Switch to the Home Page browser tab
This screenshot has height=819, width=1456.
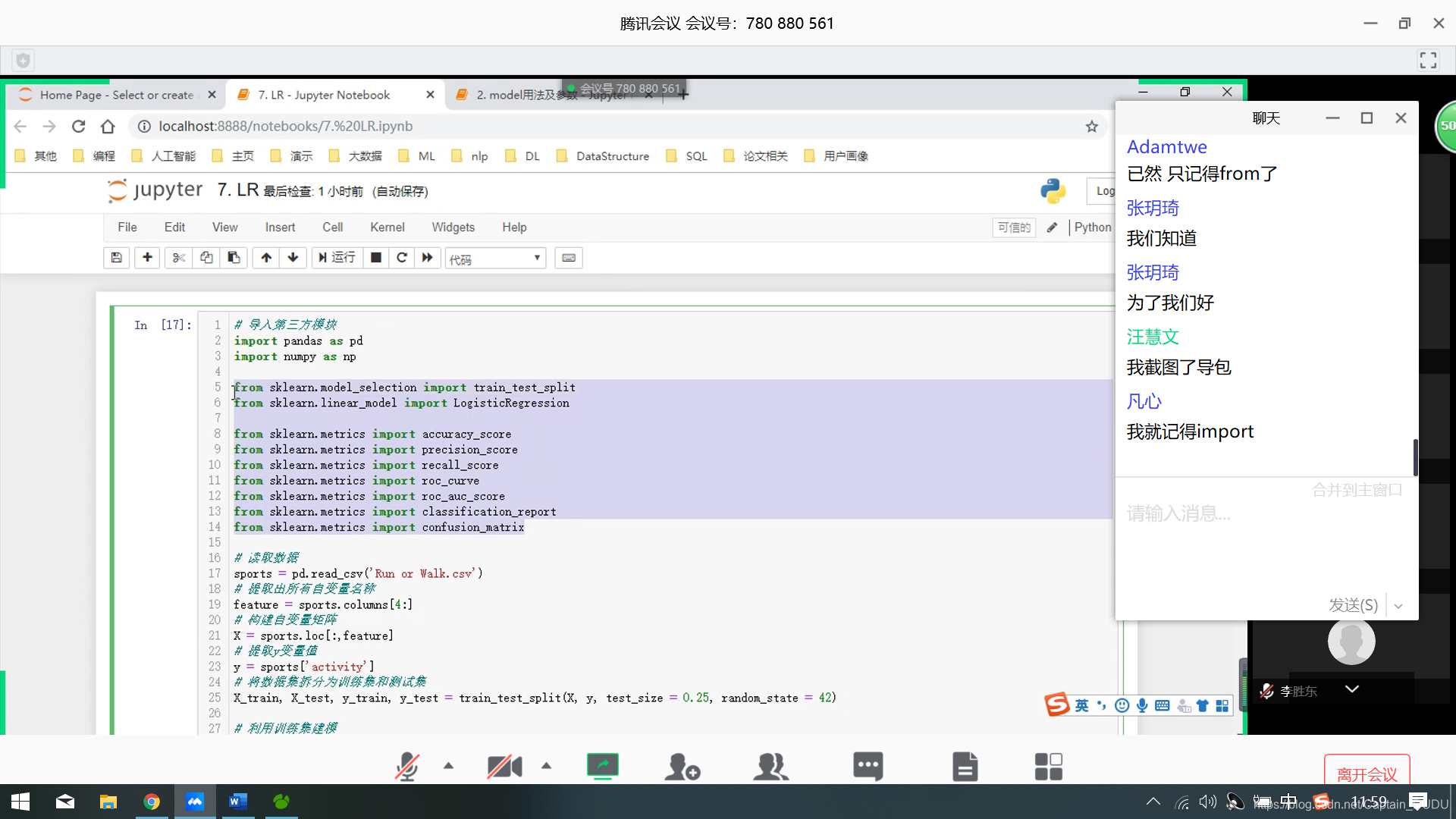tap(116, 95)
